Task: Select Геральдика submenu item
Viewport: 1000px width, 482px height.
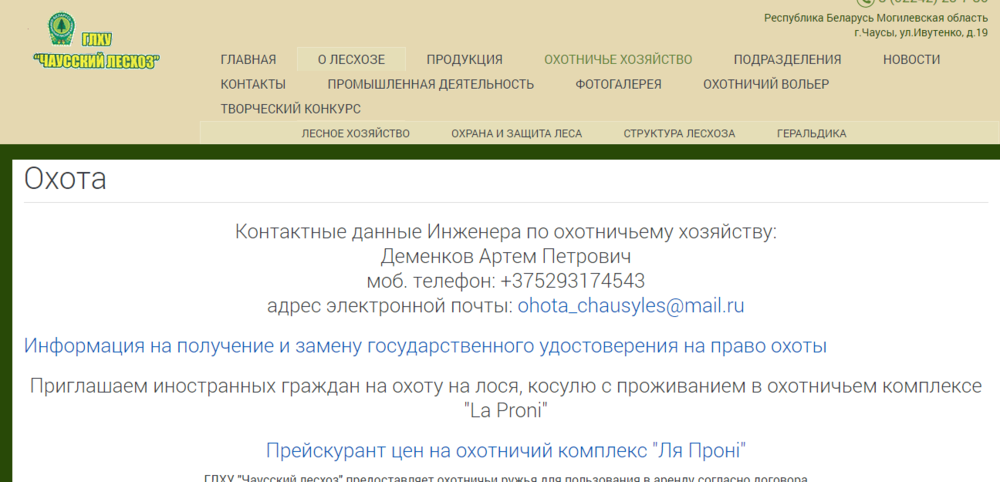Action: pos(811,133)
